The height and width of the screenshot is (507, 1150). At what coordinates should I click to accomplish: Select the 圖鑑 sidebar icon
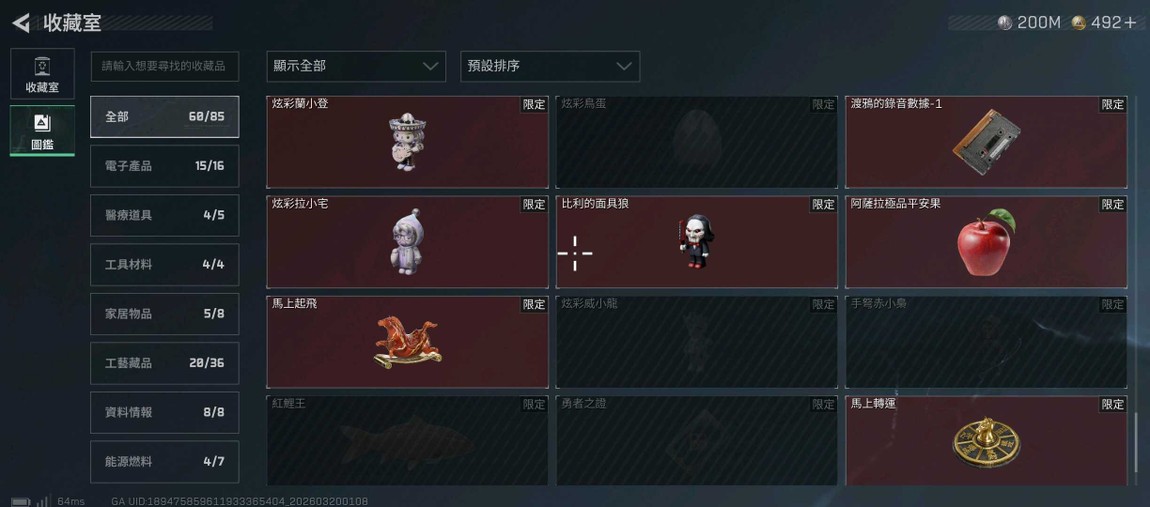click(x=42, y=130)
